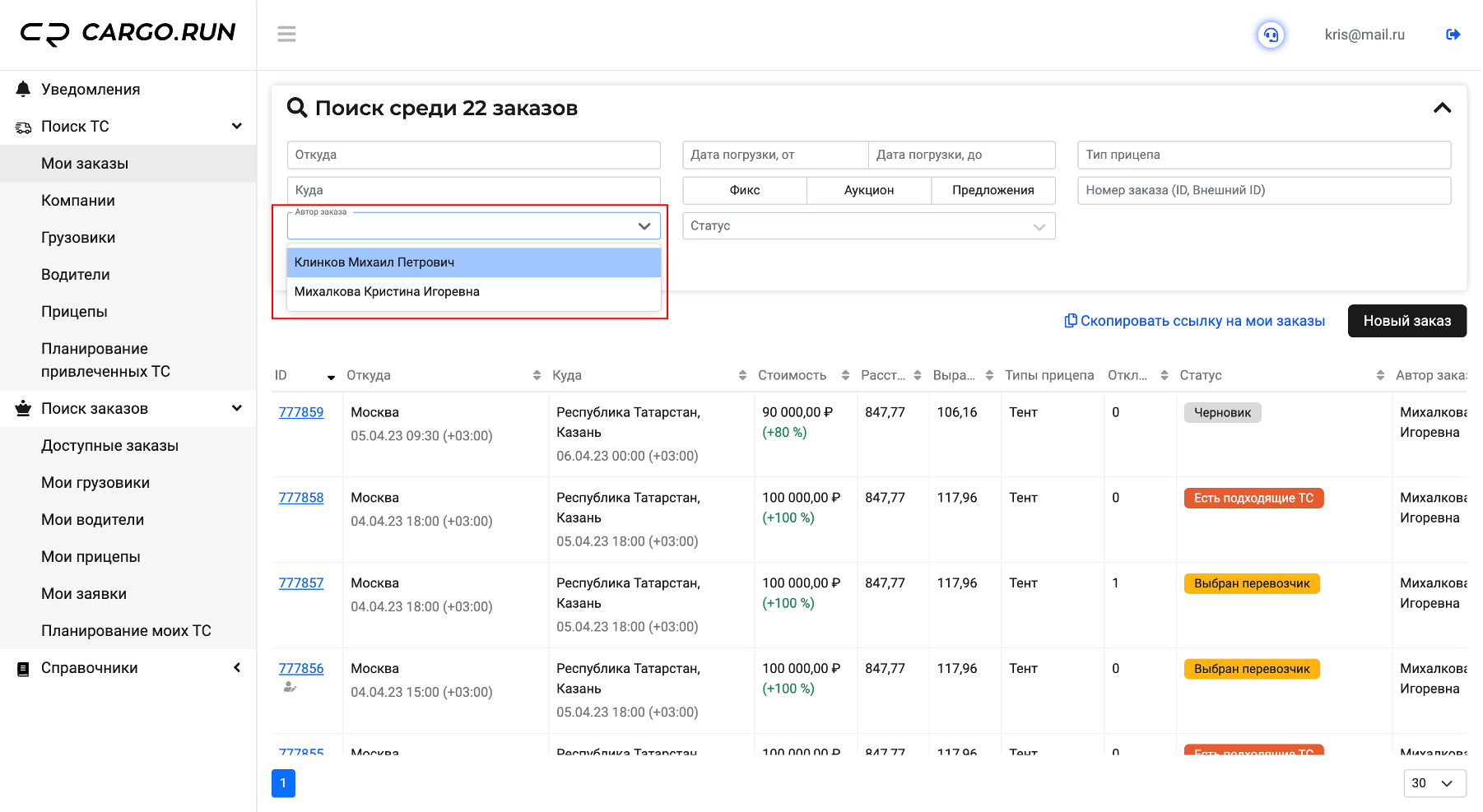
Task: Sort by Стоимость column
Action: coord(845,375)
